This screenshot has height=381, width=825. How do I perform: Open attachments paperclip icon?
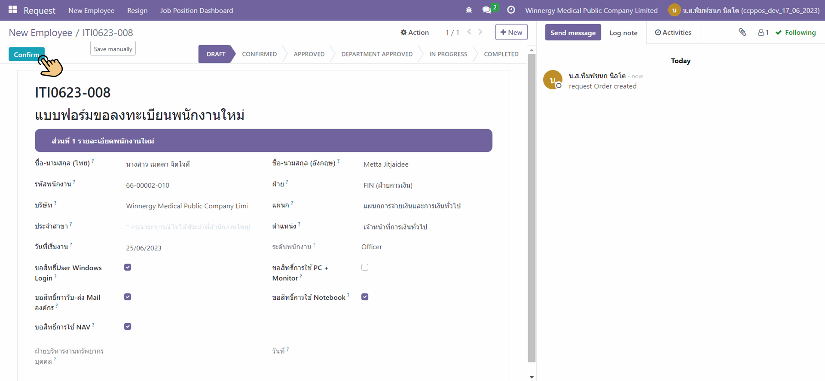742,32
